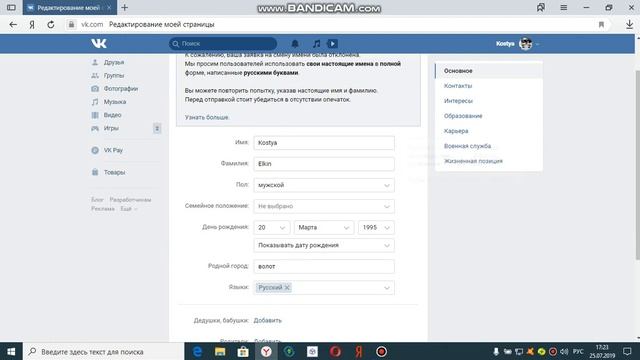
Task: Open the Разработчикам footer link
Action: coord(130,200)
